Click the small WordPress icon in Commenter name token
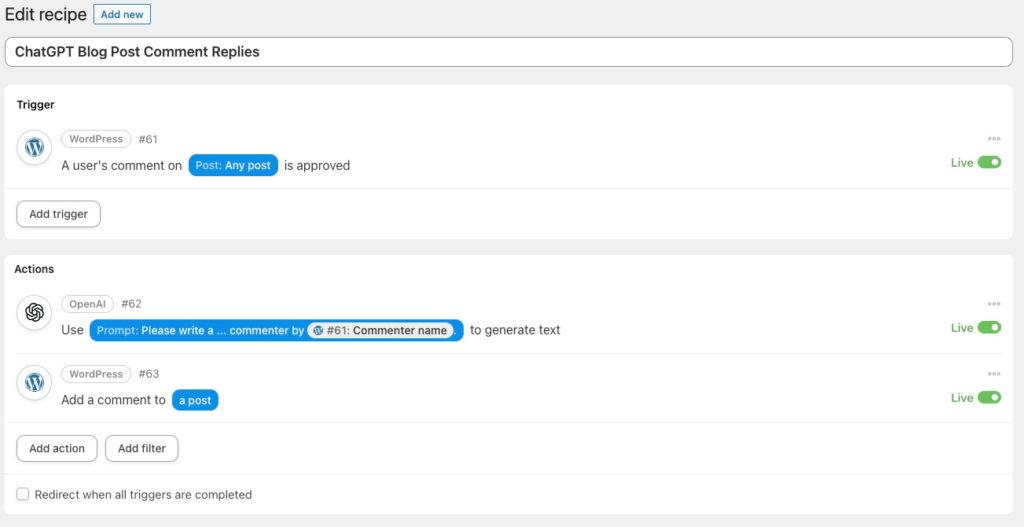The width and height of the screenshot is (1024, 527). tap(318, 330)
